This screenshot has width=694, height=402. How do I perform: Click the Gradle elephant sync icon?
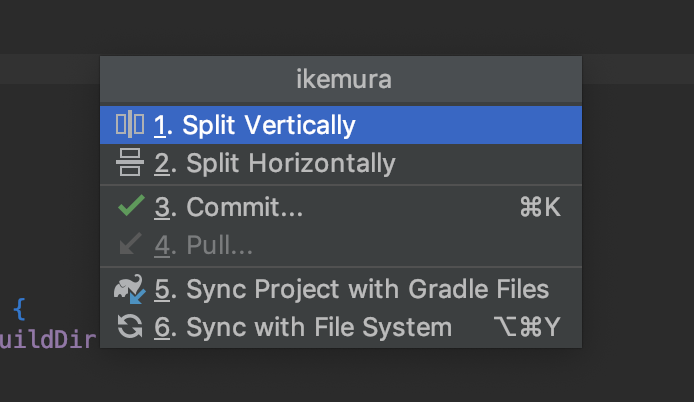tap(129, 289)
